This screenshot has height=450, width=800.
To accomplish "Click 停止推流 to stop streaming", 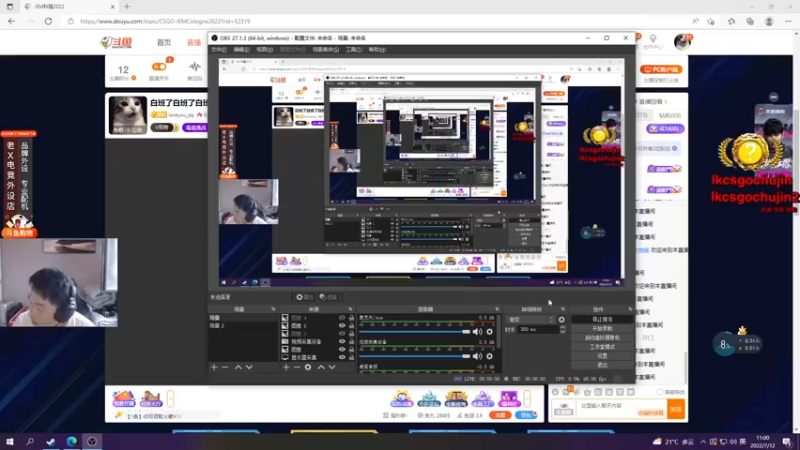I will point(602,319).
